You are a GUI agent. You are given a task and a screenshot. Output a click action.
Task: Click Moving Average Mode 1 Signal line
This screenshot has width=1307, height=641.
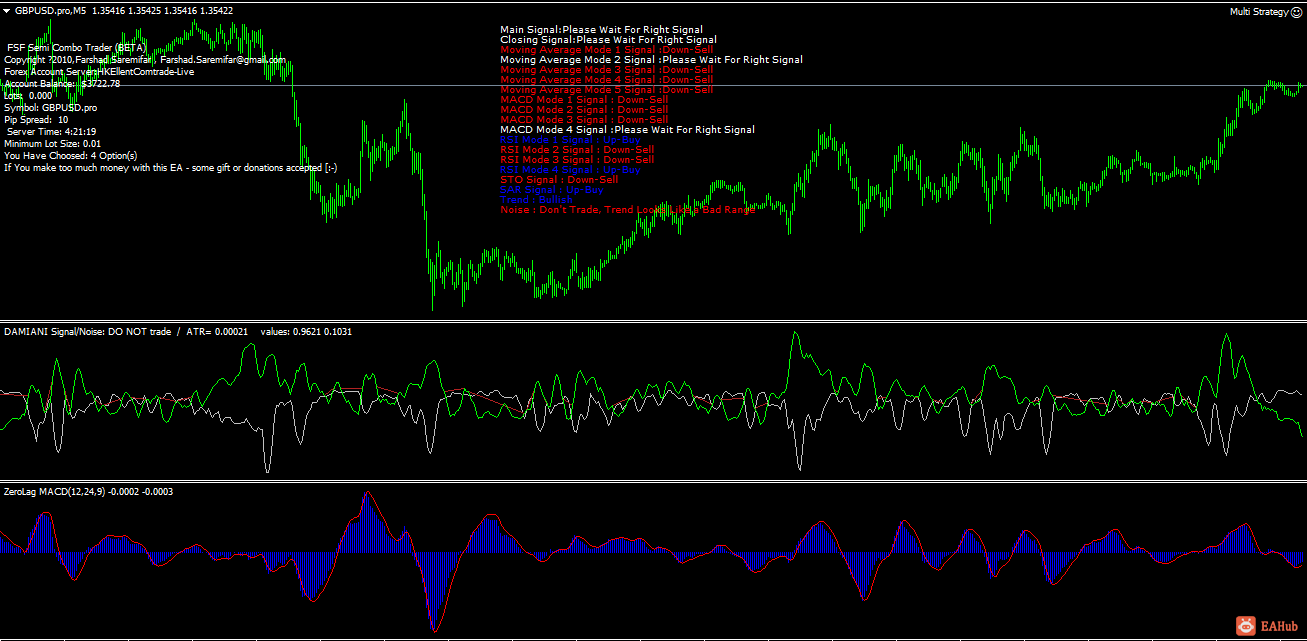tap(606, 50)
